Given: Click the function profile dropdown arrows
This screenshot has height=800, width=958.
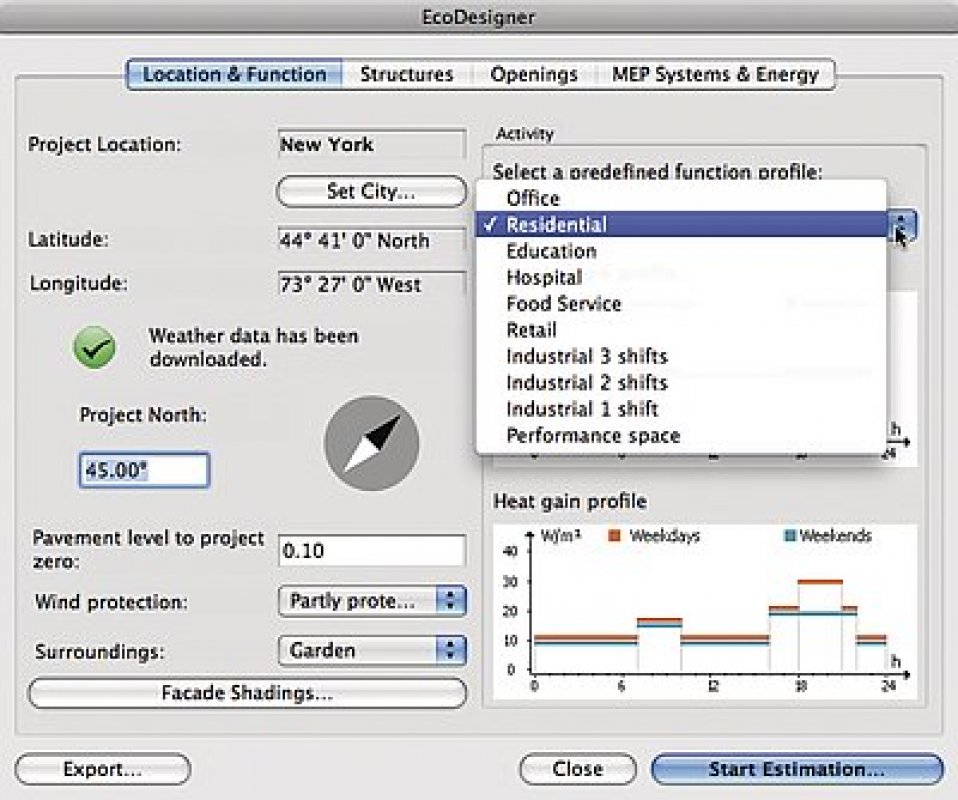Looking at the screenshot, I should tap(902, 224).
